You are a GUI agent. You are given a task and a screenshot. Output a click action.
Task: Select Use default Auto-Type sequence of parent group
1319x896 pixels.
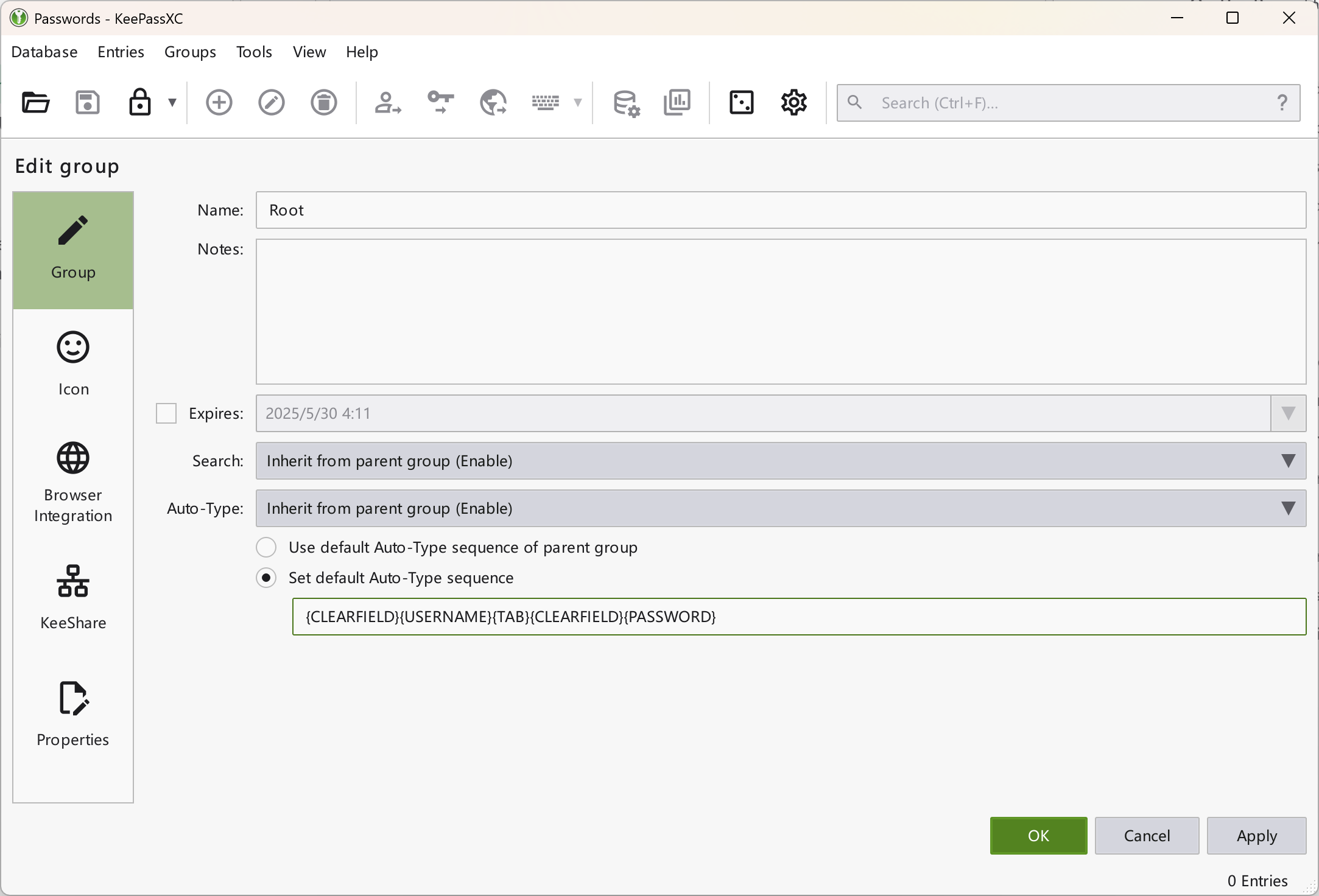(266, 547)
